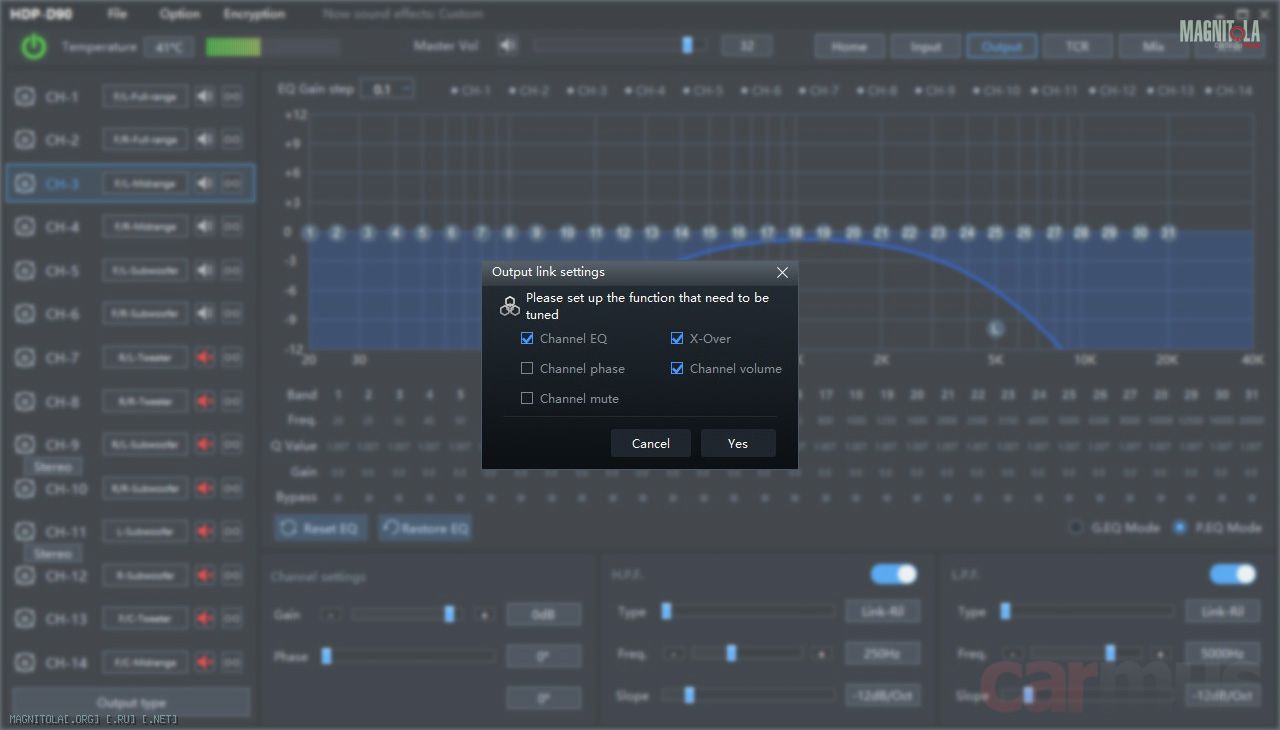Toggle the Channel volume checkbox
The width and height of the screenshot is (1280, 730).
[677, 369]
